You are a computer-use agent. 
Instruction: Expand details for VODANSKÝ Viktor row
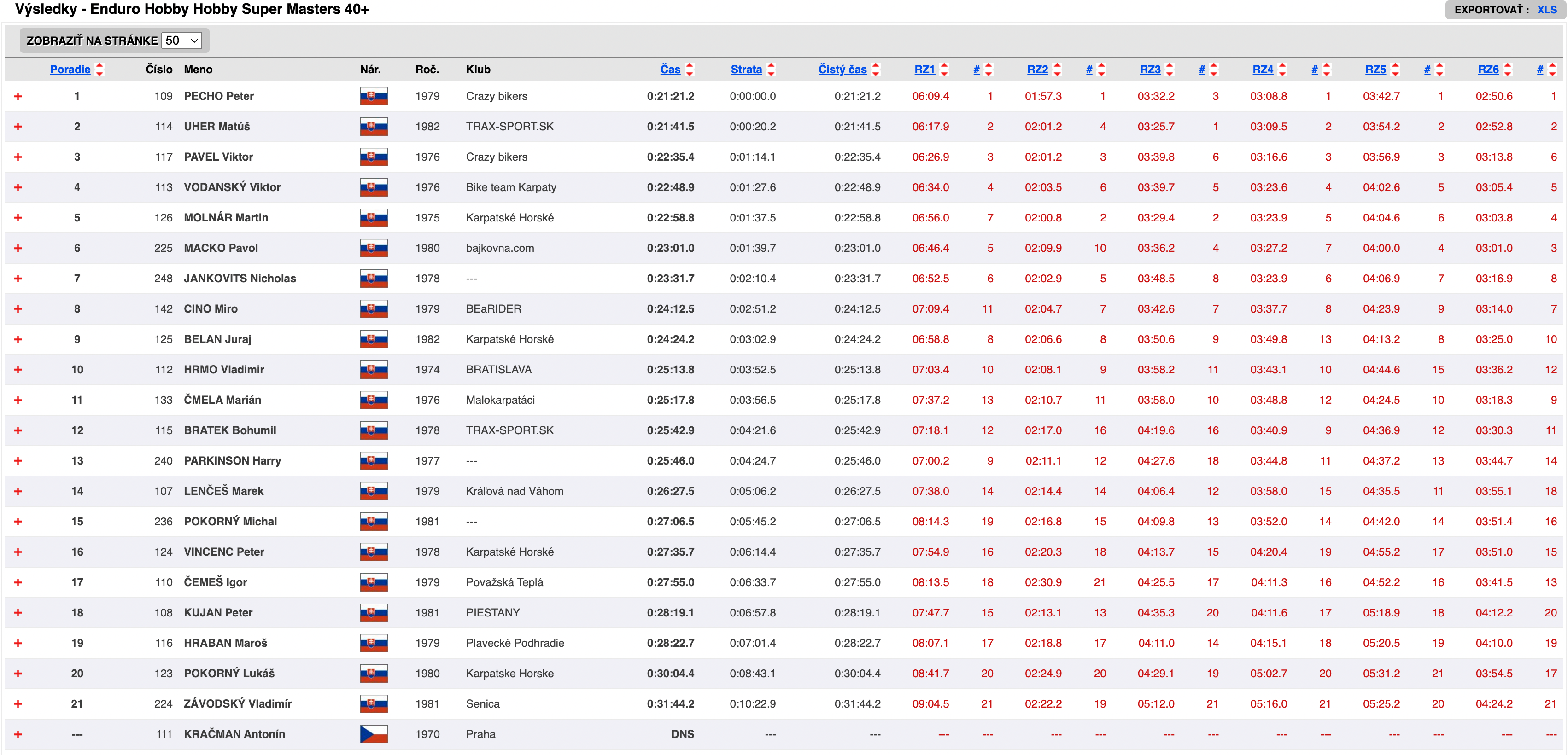pos(18,187)
